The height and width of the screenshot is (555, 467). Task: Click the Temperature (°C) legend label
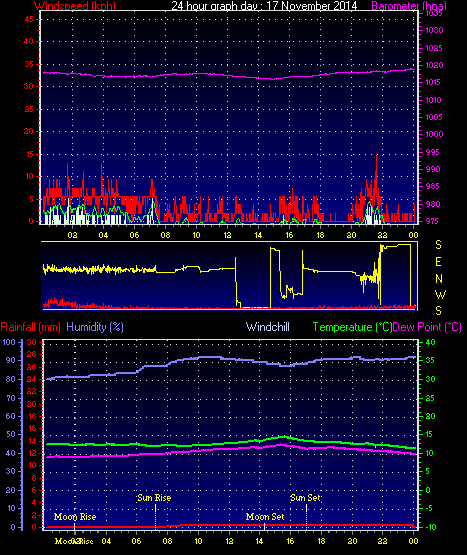[x=352, y=327]
